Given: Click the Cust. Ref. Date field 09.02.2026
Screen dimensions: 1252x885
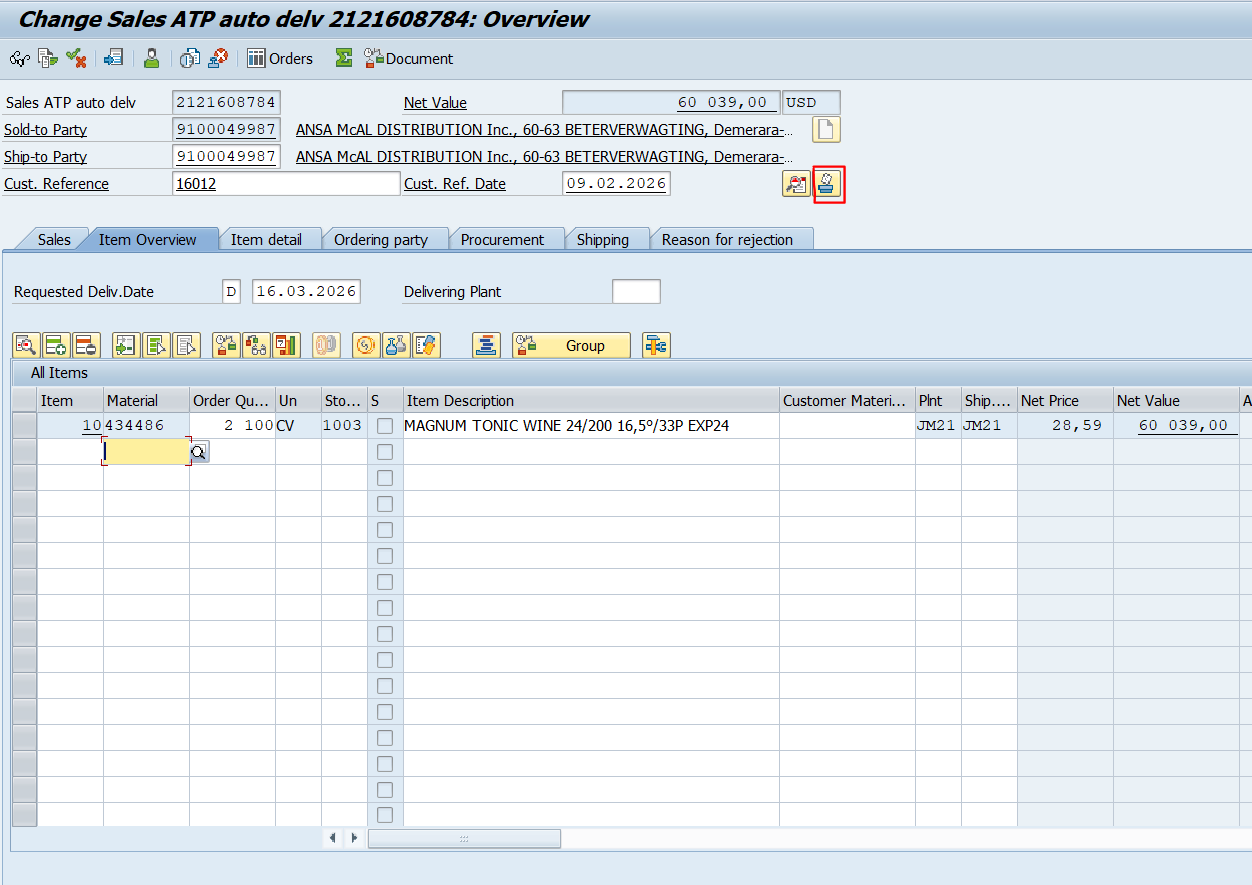Looking at the screenshot, I should click(616, 184).
